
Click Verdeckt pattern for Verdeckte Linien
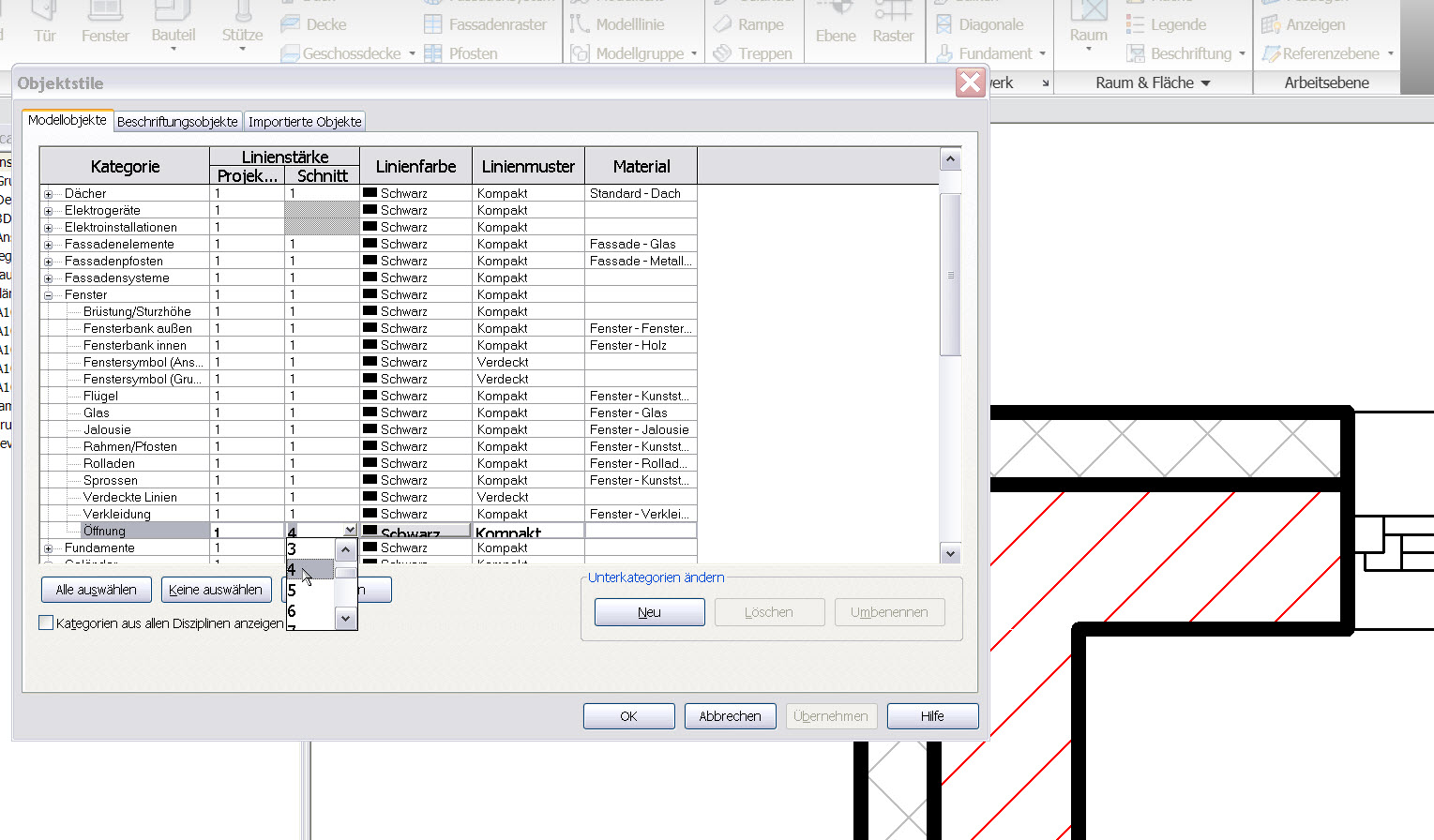pos(528,497)
